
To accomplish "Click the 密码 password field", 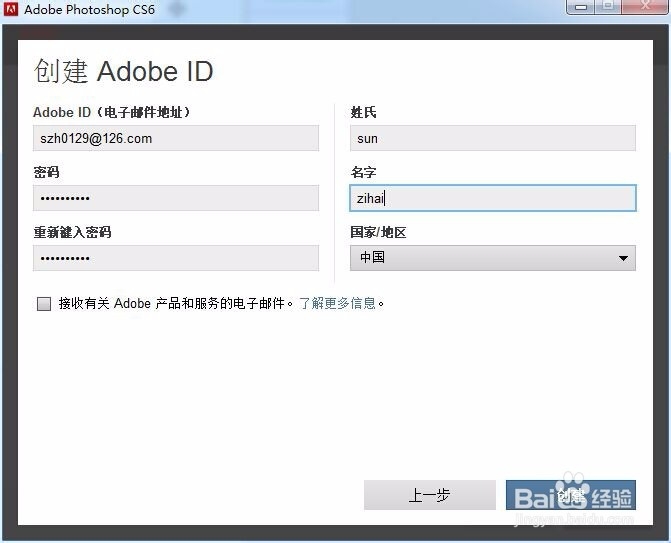I will pos(176,198).
